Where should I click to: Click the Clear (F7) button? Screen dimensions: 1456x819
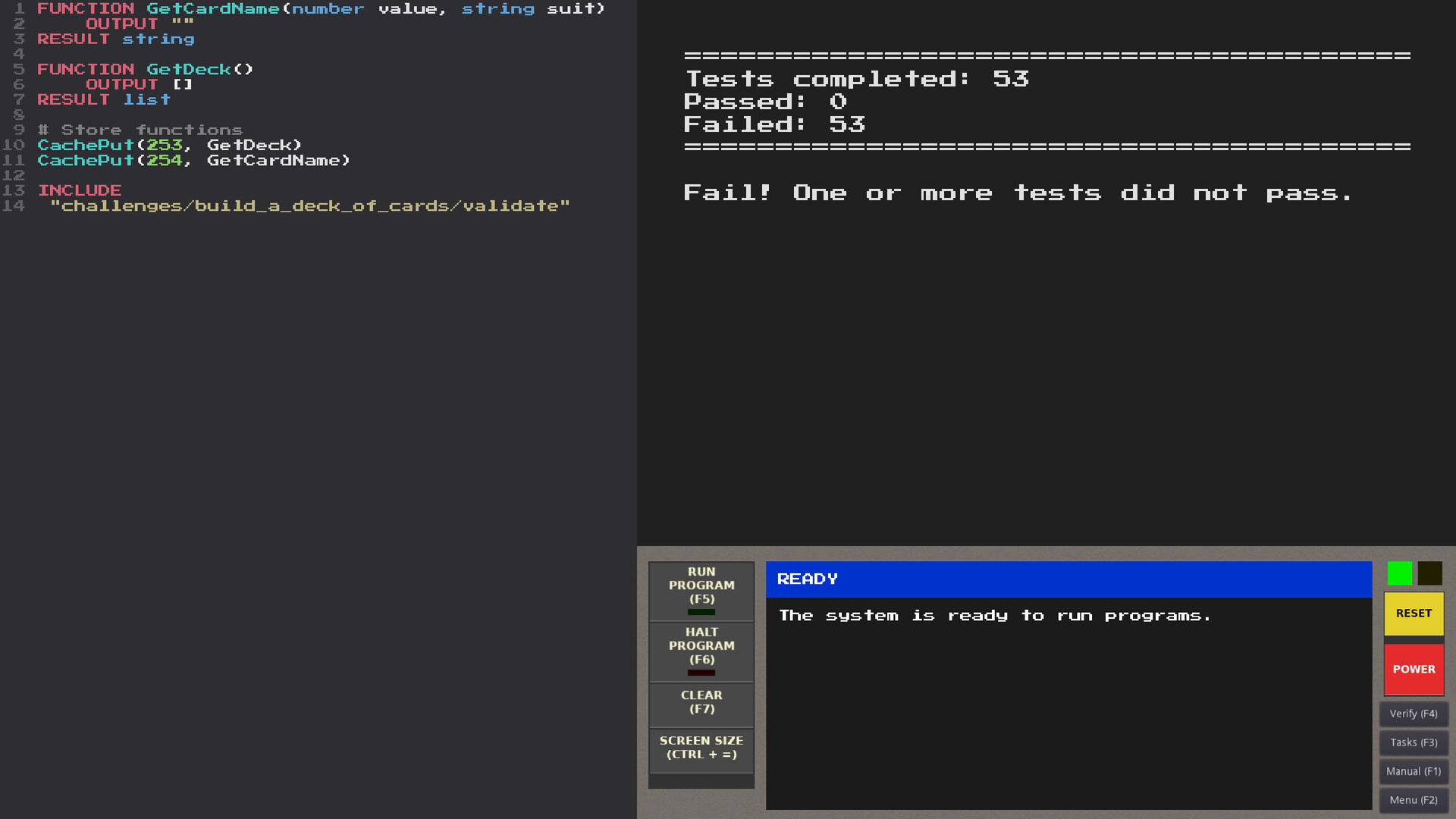(x=701, y=702)
